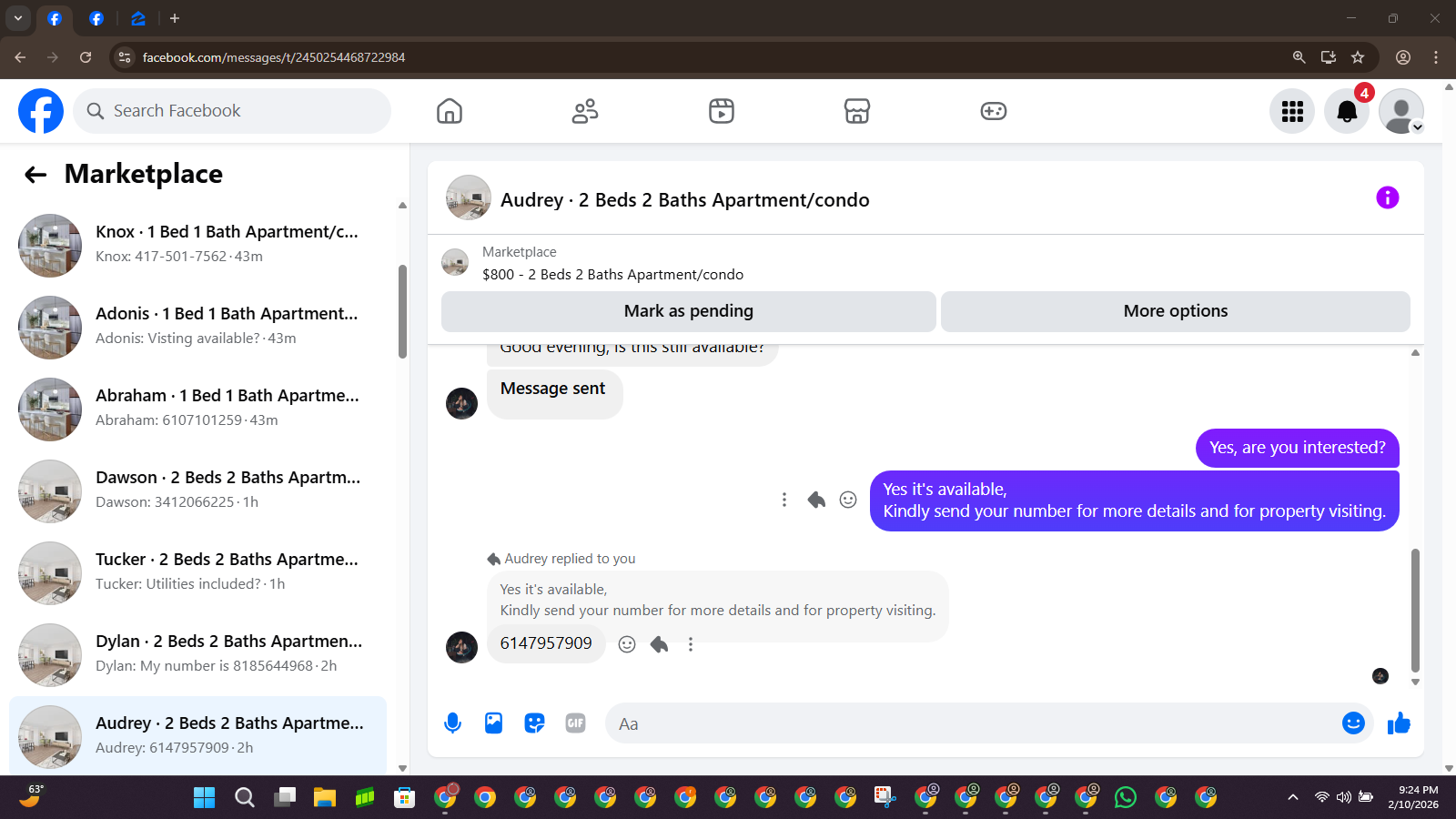This screenshot has width=1456, height=819.
Task: Open the Marketplace storefront icon
Action: point(857,111)
